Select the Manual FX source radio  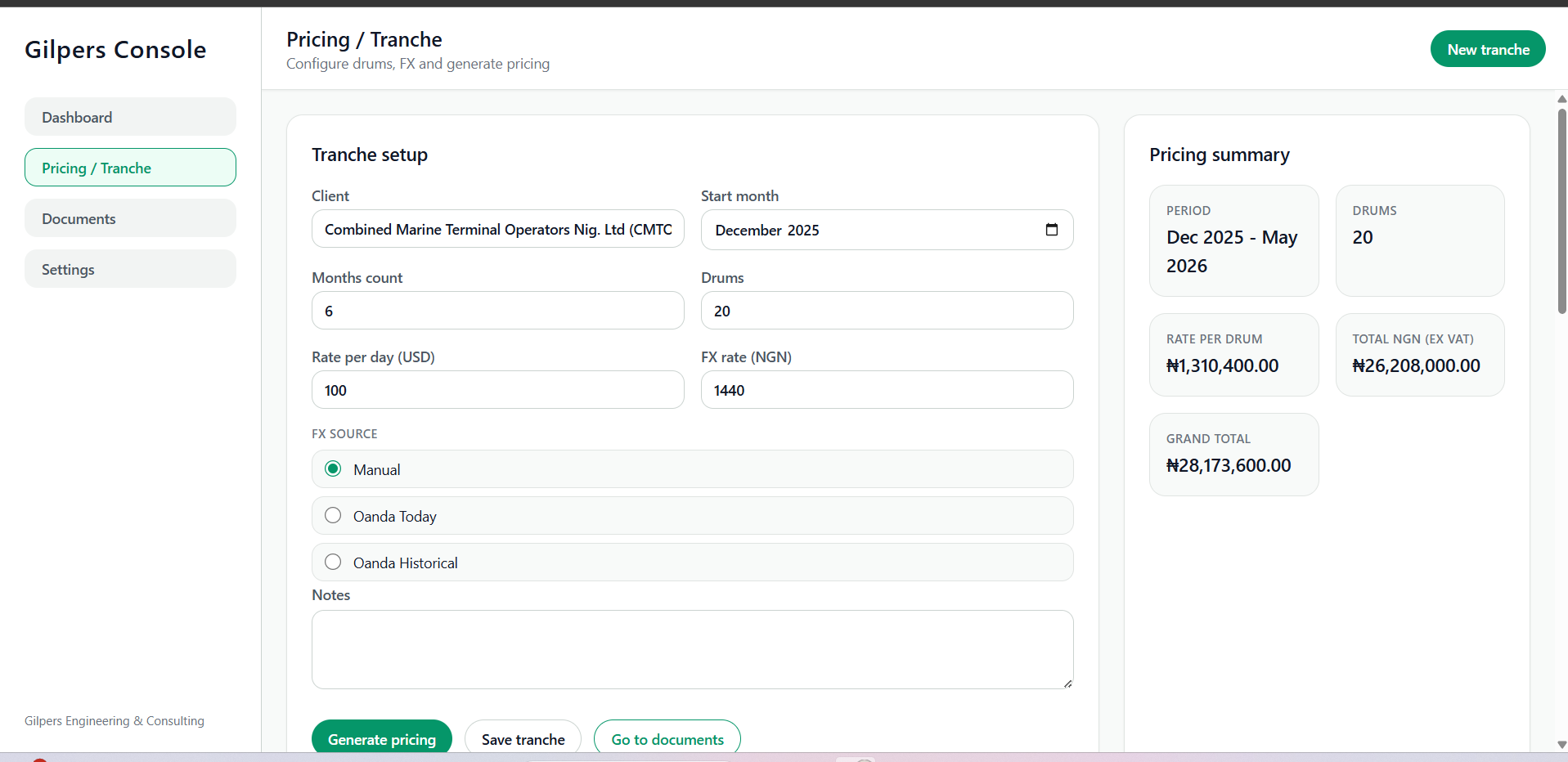click(x=333, y=469)
